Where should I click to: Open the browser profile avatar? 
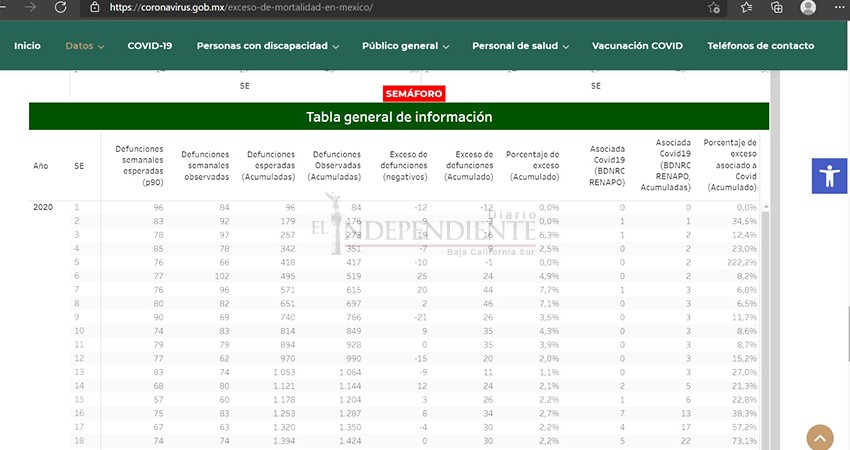tap(808, 7)
